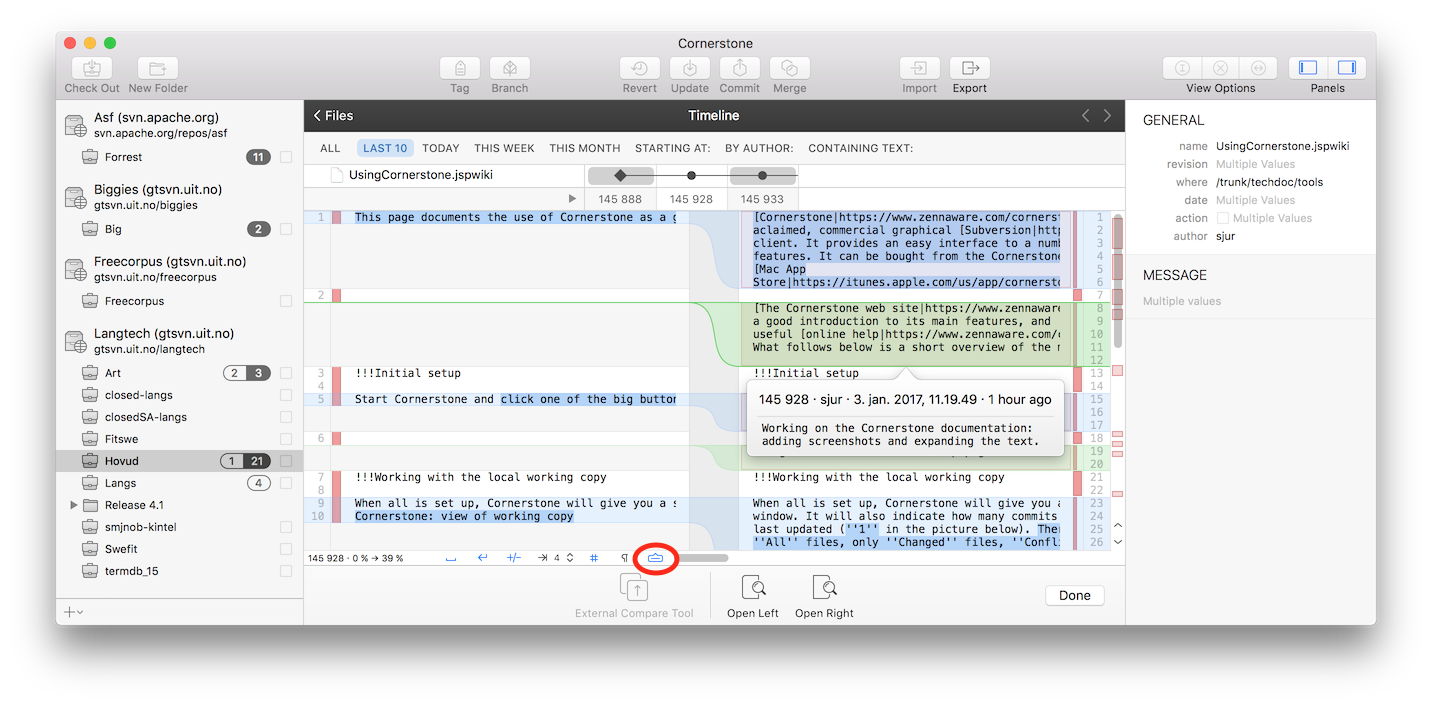Choose CONTAINING TEXT filter

point(861,148)
